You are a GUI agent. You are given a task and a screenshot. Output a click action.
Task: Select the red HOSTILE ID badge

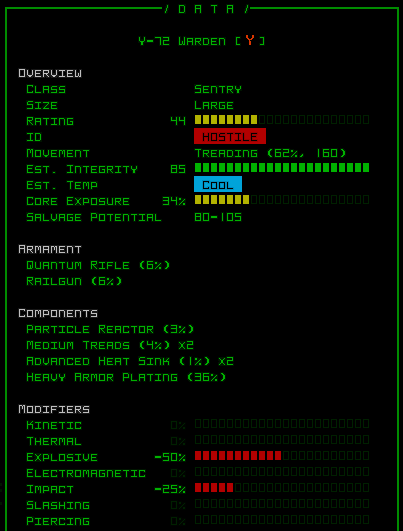[230, 136]
